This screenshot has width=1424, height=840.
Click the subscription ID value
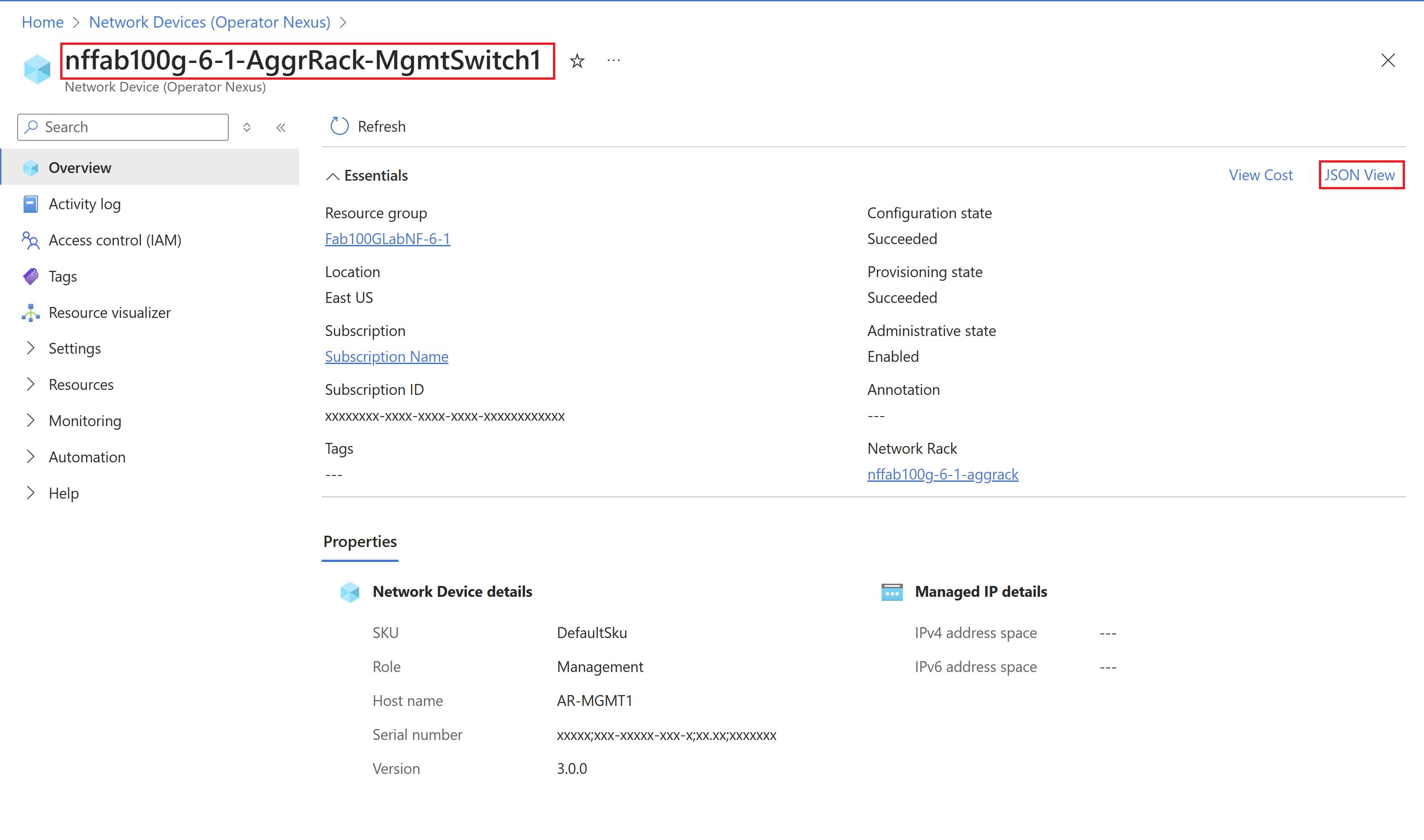click(x=445, y=416)
